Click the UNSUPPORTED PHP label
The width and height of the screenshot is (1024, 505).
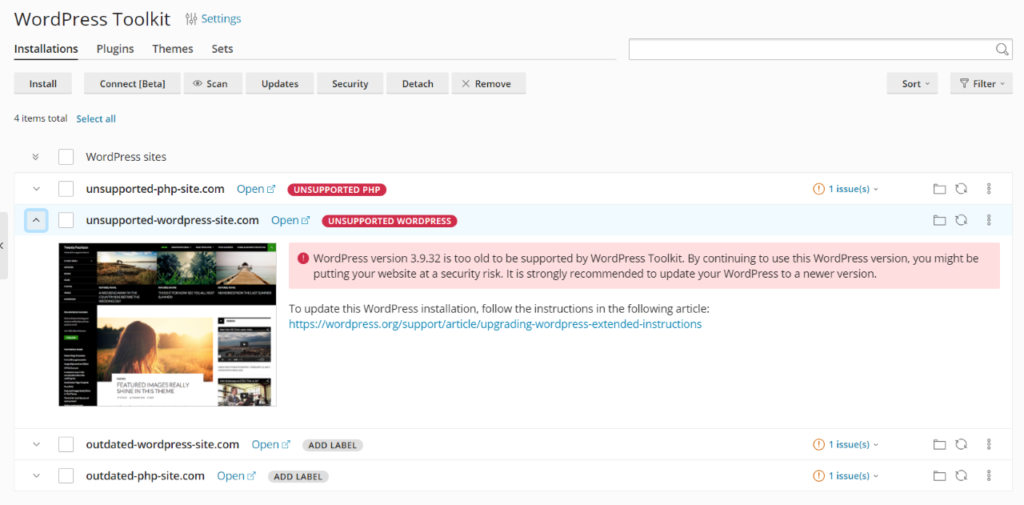(x=337, y=189)
